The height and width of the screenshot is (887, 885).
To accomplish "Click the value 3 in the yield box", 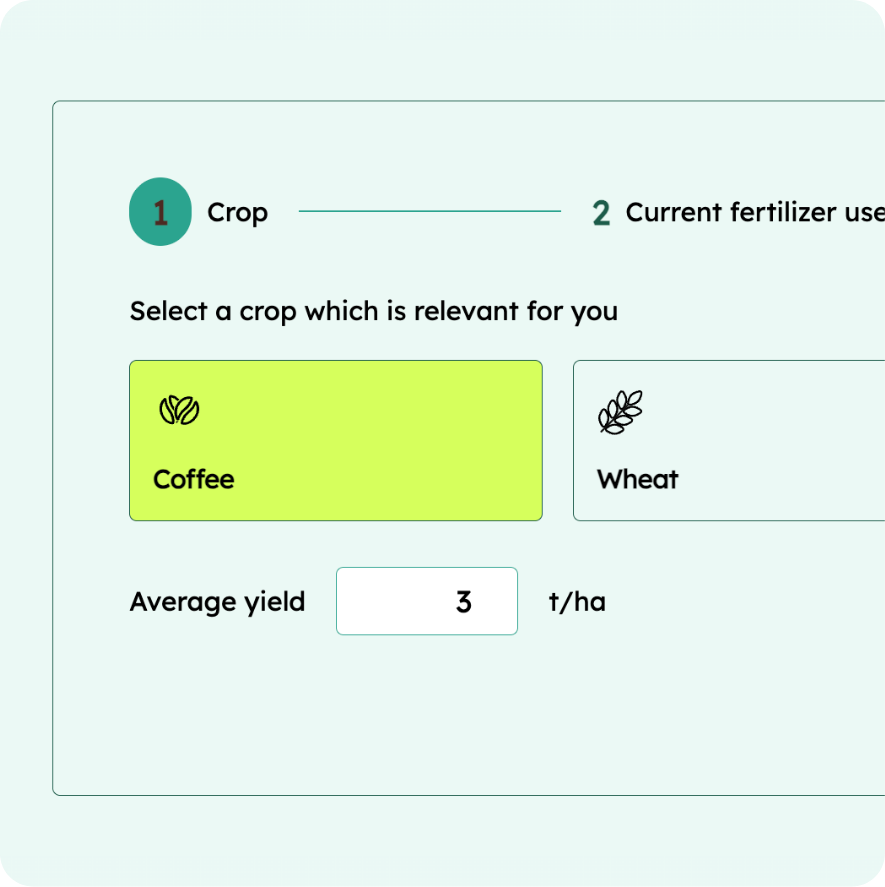I will pyautogui.click(x=463, y=601).
